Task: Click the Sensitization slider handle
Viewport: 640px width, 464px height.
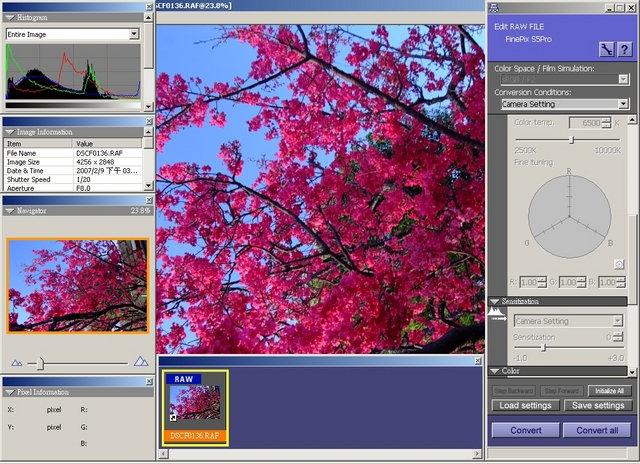Action: [543, 347]
